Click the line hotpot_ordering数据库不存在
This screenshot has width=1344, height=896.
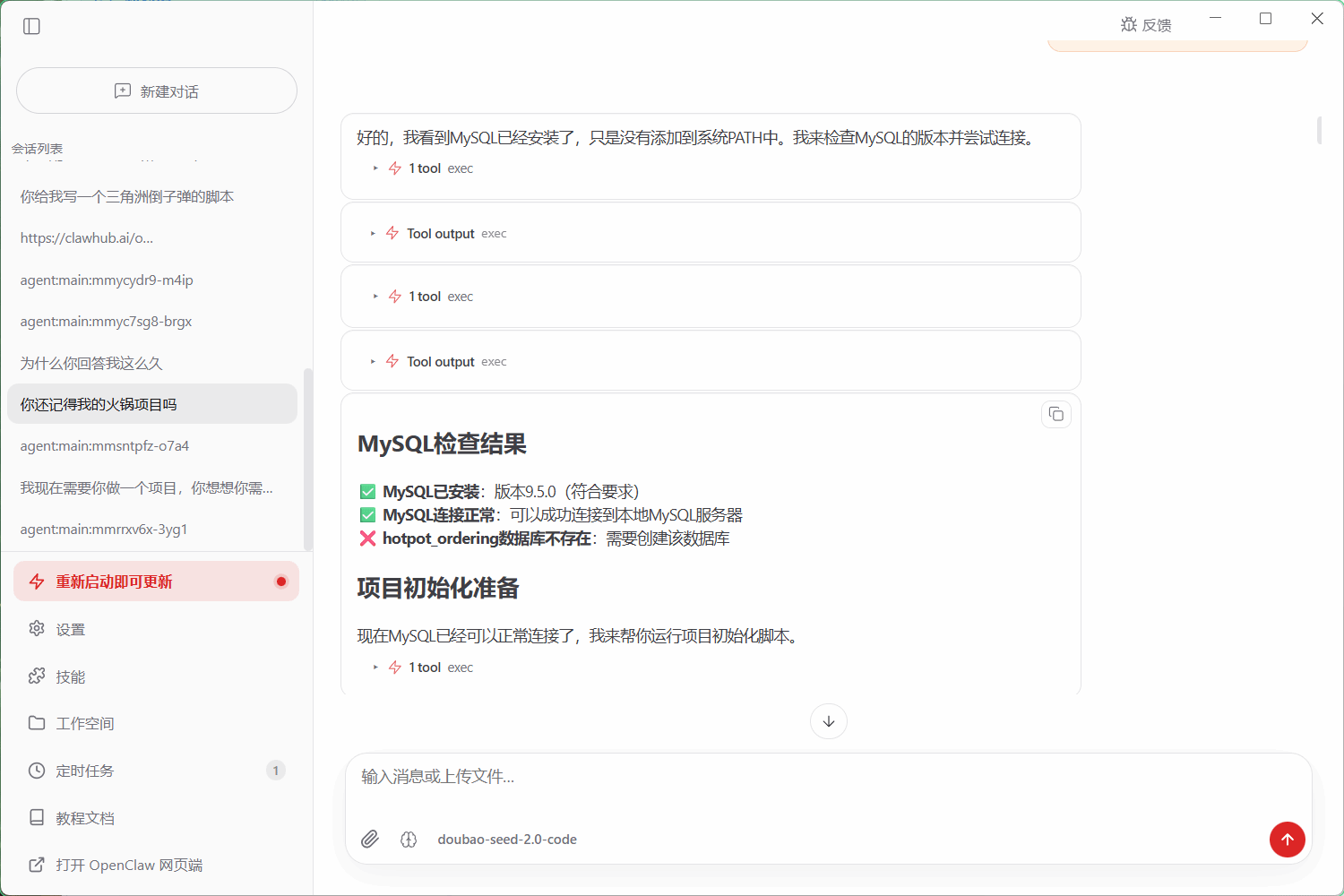point(545,538)
